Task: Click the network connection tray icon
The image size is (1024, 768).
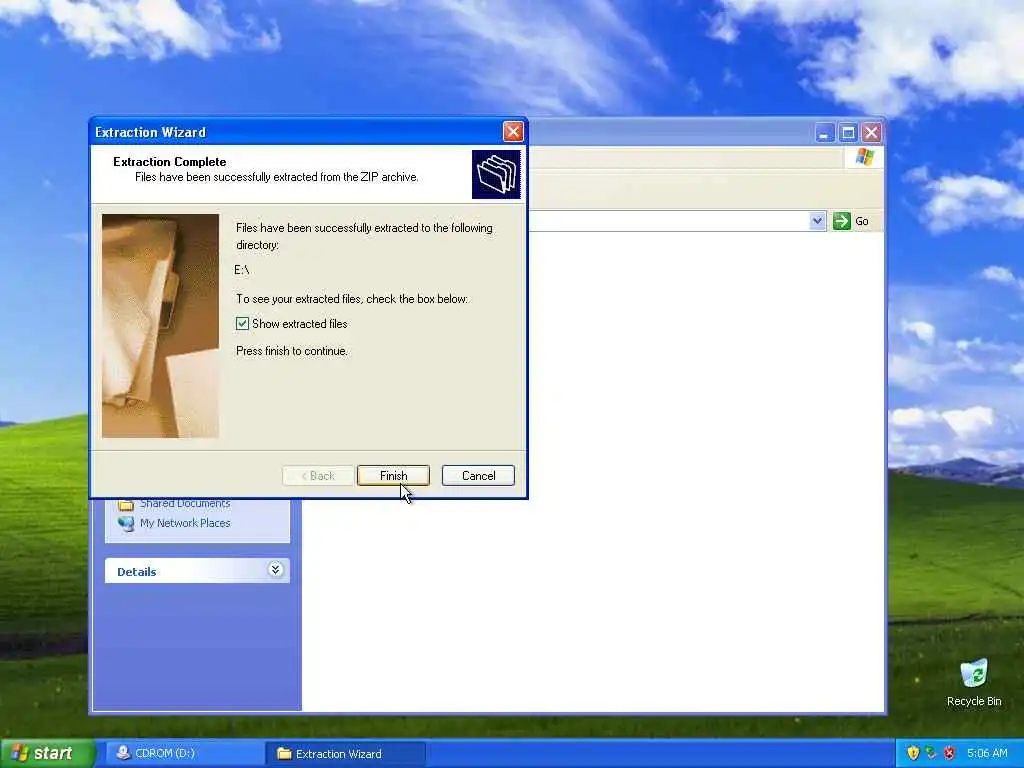Action: [x=931, y=753]
